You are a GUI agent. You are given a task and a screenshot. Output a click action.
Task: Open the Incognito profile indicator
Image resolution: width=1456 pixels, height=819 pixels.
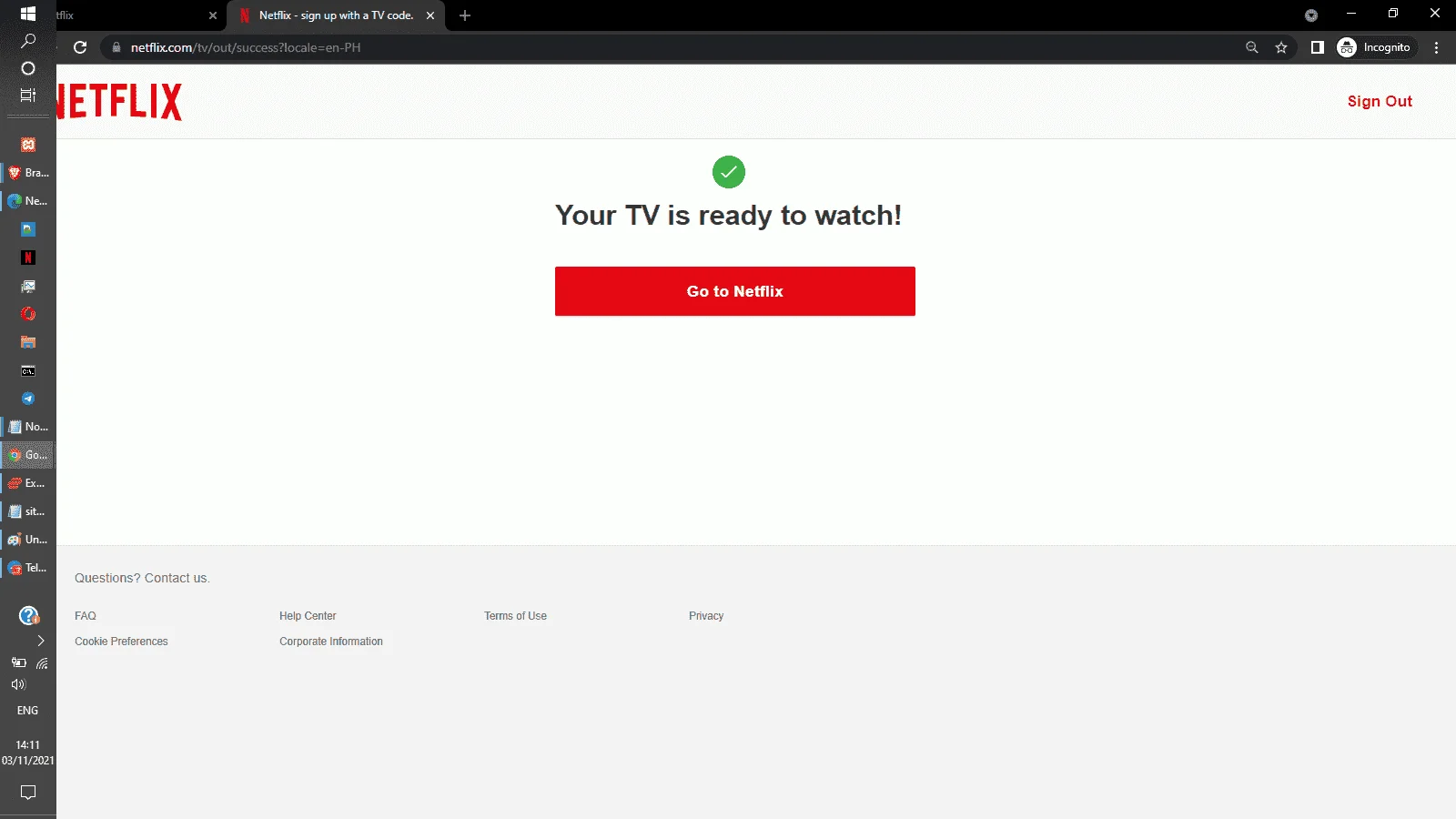1374,47
